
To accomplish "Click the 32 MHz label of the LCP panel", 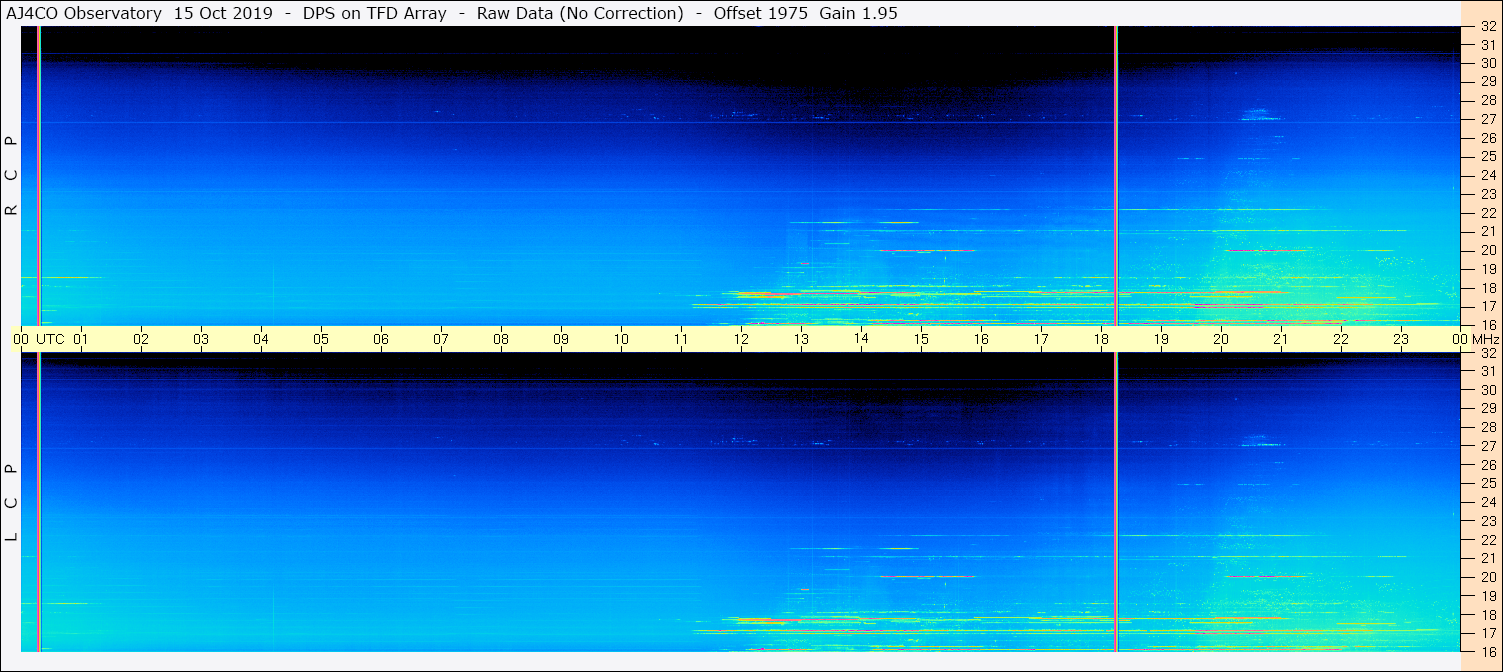I will 1488,353.
